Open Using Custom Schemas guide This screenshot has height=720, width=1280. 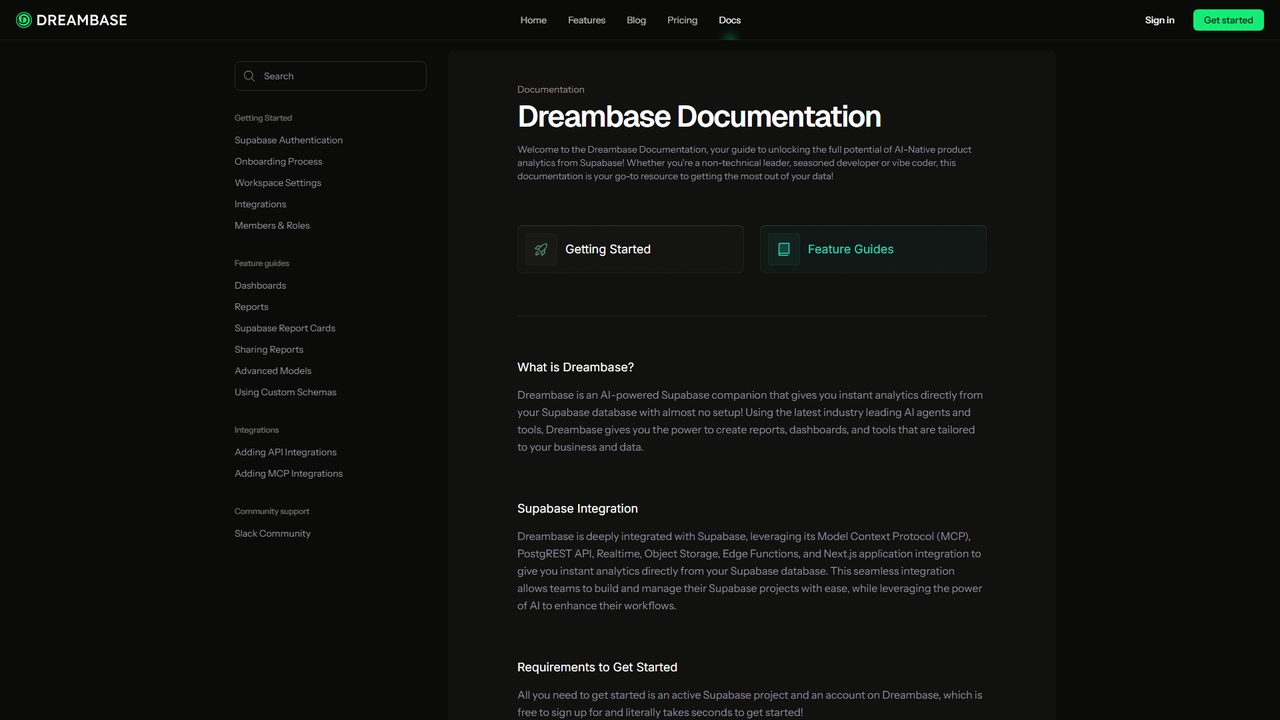pyautogui.click(x=286, y=392)
